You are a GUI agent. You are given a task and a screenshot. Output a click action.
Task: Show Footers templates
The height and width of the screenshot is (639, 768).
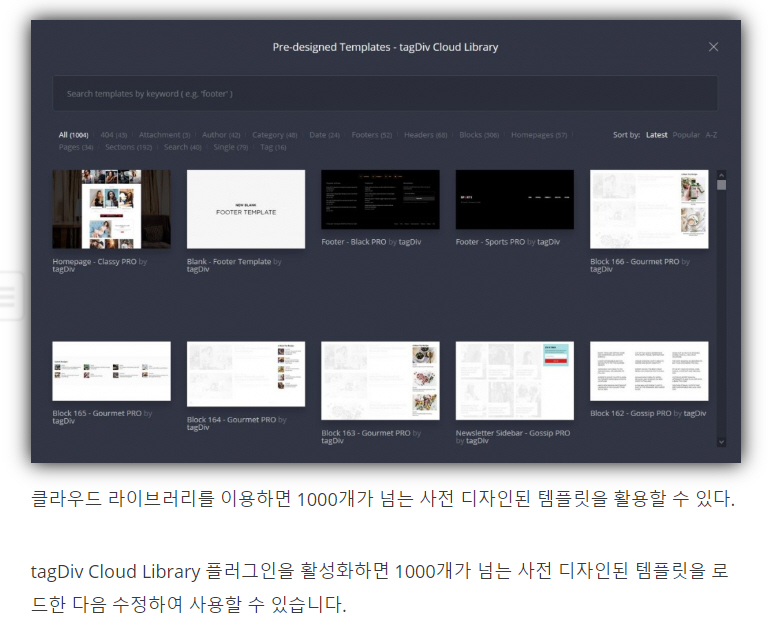372,135
